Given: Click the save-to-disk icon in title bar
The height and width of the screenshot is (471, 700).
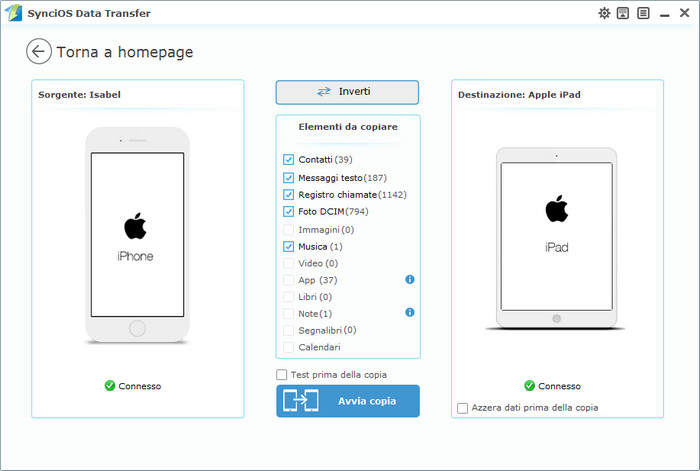Looking at the screenshot, I should 623,13.
